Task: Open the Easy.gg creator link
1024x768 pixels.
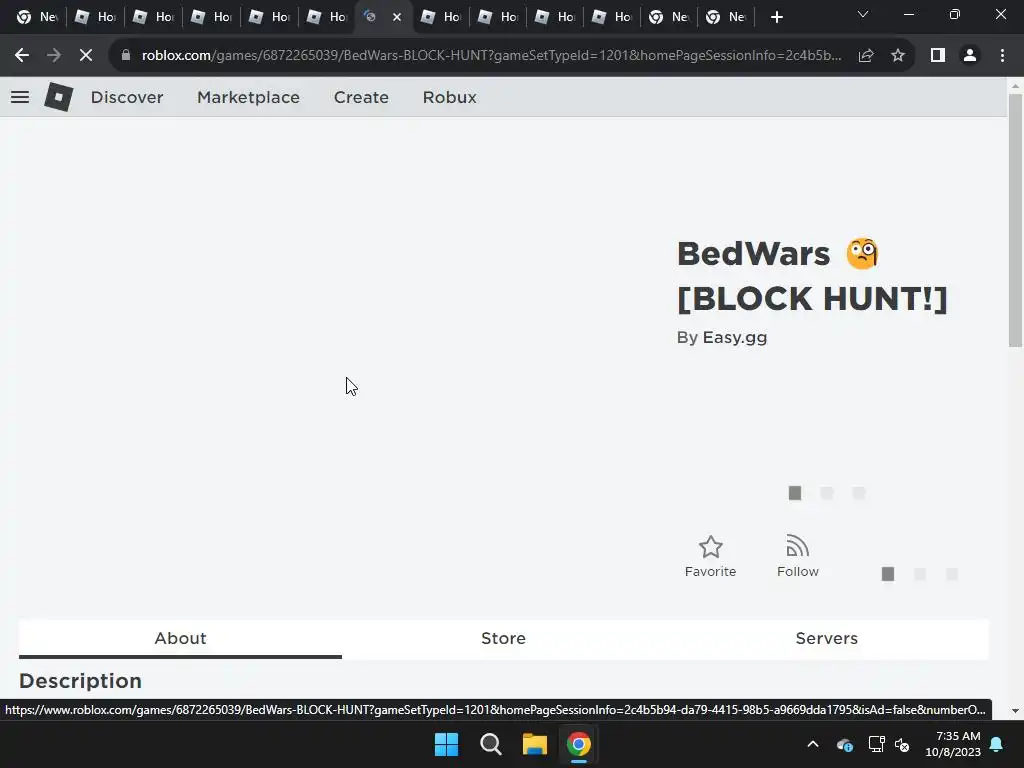Action: coord(735,338)
